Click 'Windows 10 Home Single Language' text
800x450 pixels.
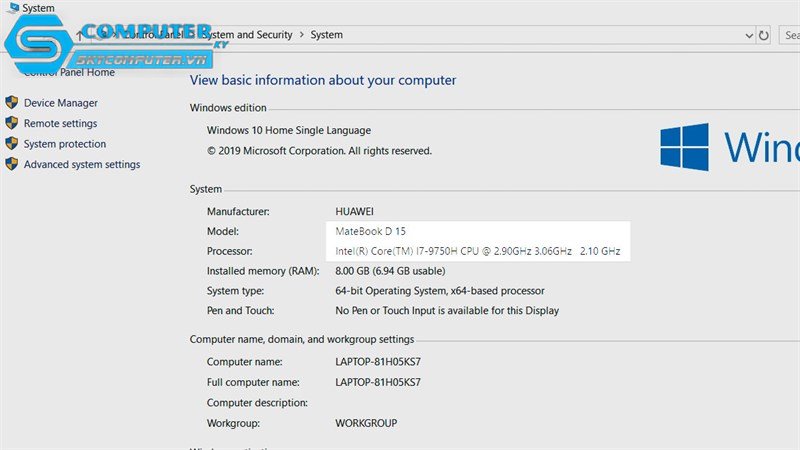pyautogui.click(x=289, y=130)
